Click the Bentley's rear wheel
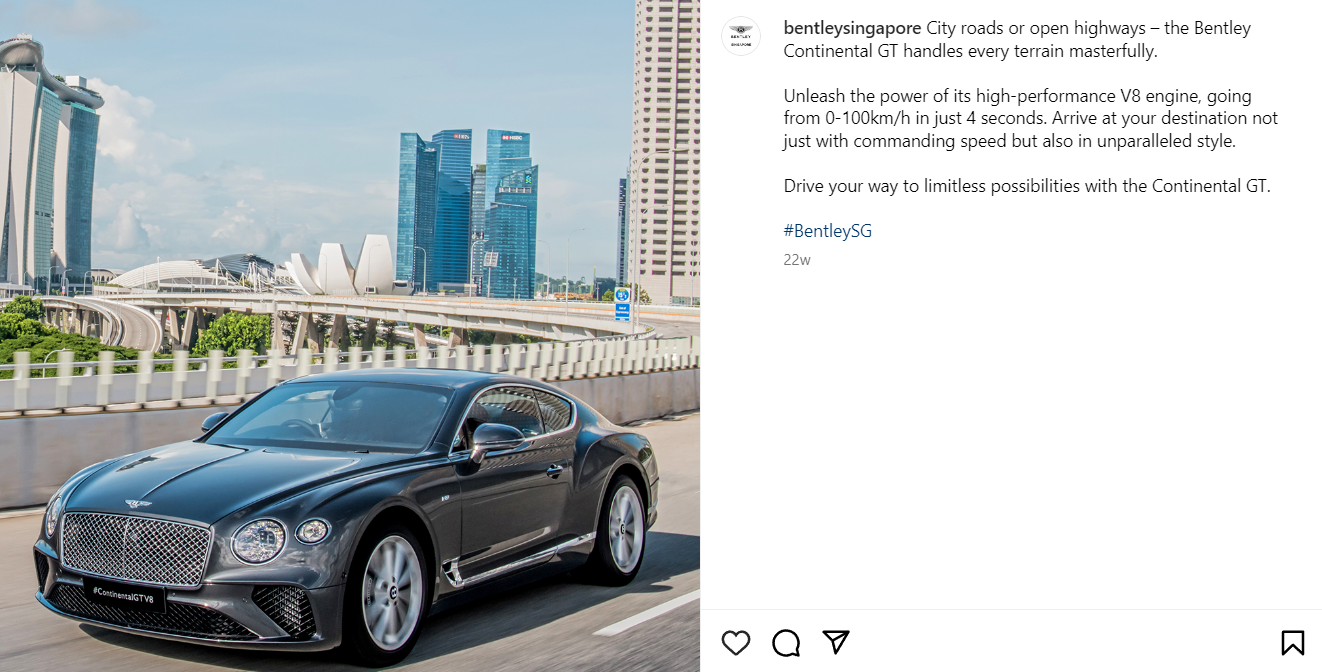The height and width of the screenshot is (672, 1322). (622, 529)
